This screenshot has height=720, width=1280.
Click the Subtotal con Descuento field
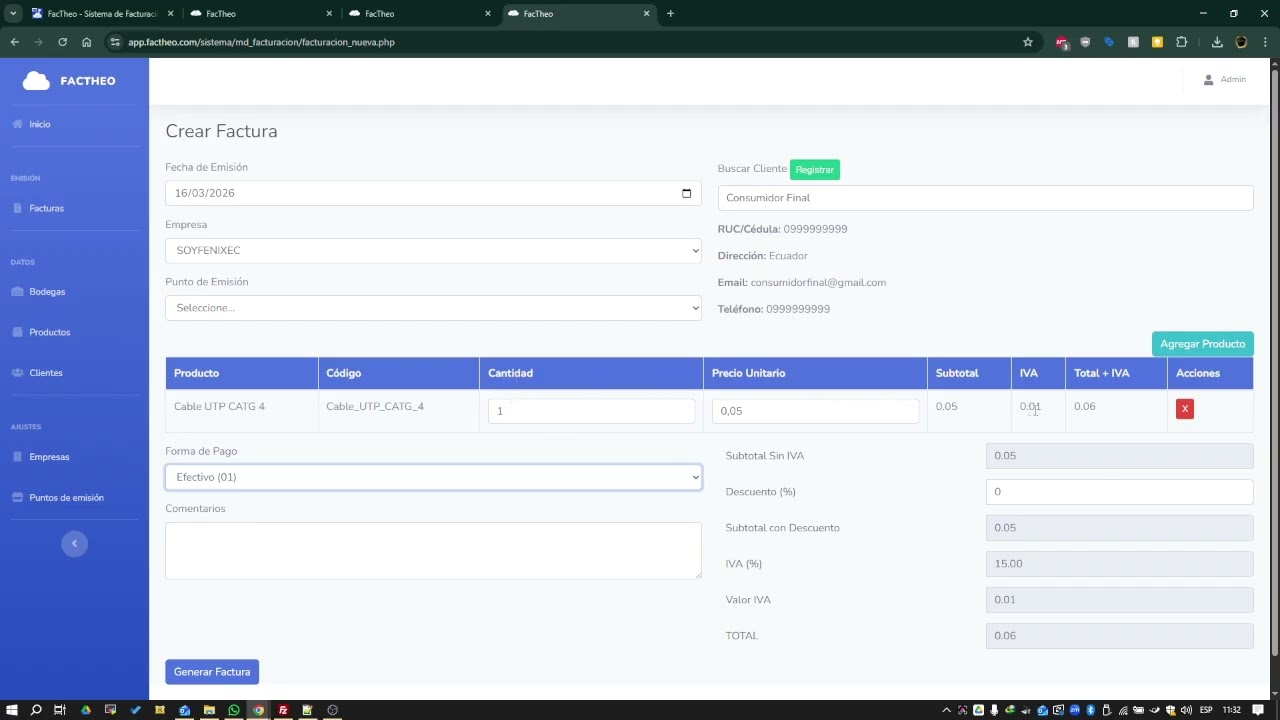pos(1119,528)
